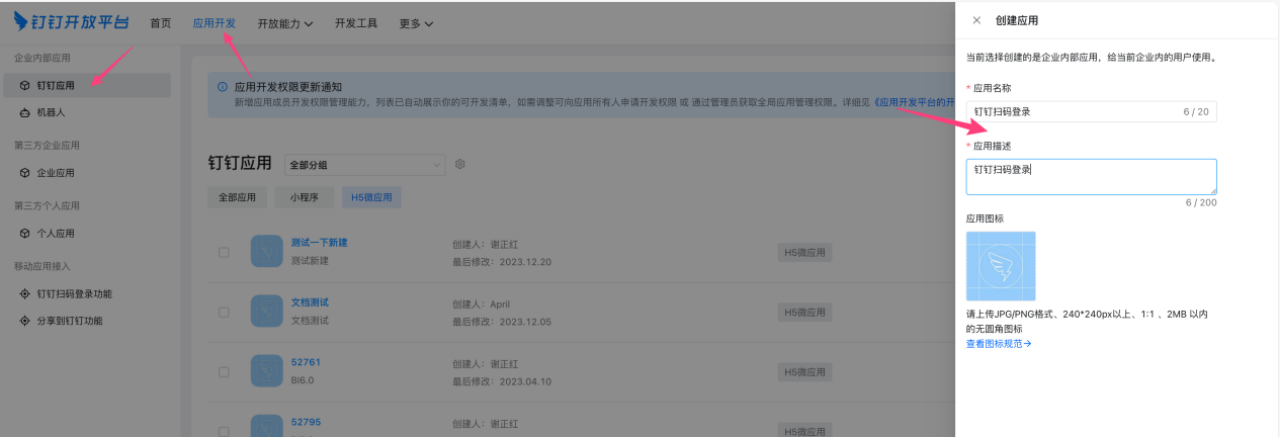1280x437 pixels.
Task: Click the app icon of 52761
Action: pos(267,371)
